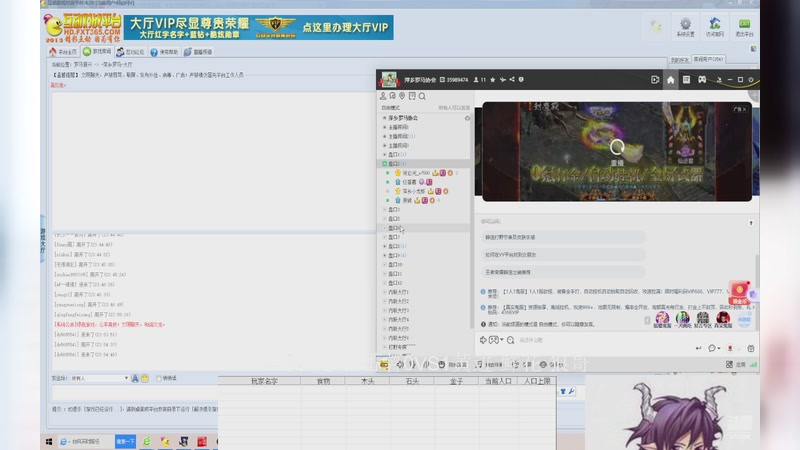Image resolution: width=800 pixels, height=450 pixels.
Task: Click the member count icon showing 11
Action: [x=479, y=80]
